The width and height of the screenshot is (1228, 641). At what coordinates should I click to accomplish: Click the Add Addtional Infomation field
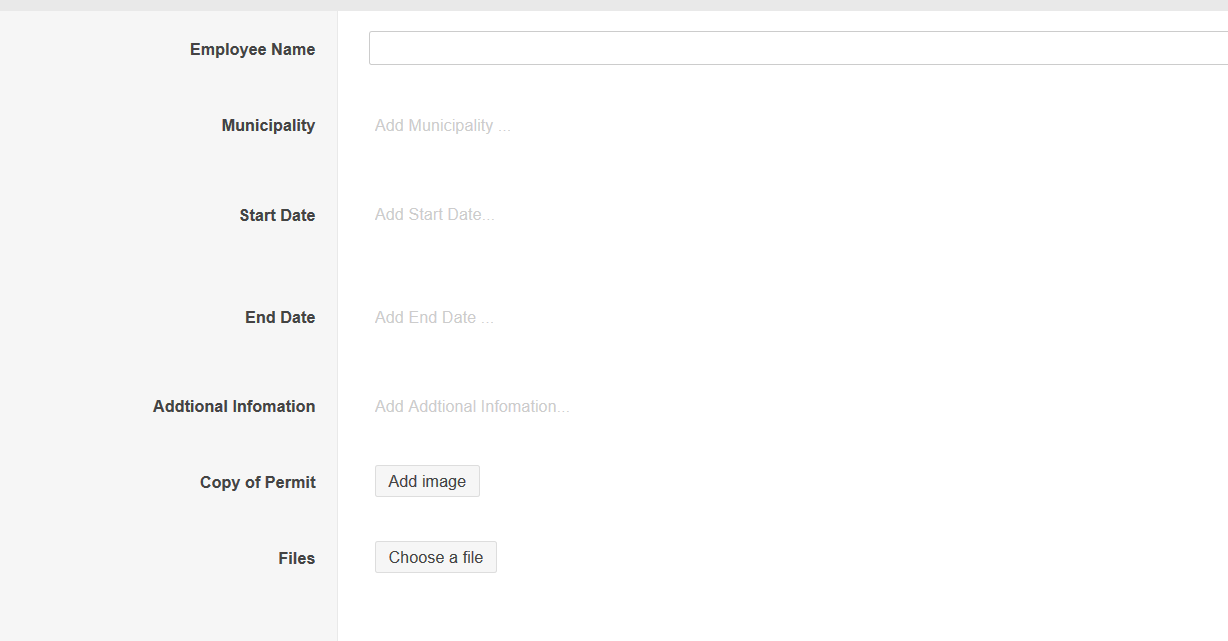coord(472,407)
